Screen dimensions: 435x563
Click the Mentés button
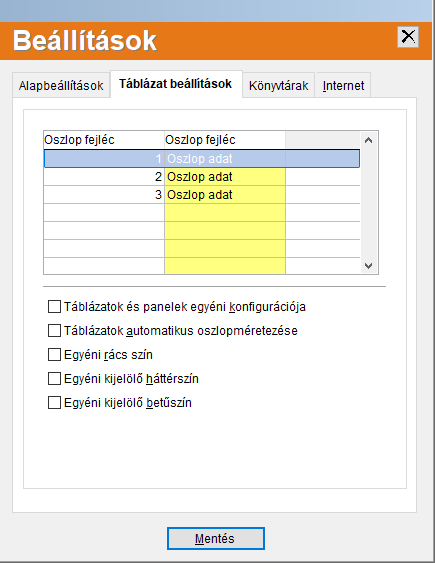click(x=216, y=539)
